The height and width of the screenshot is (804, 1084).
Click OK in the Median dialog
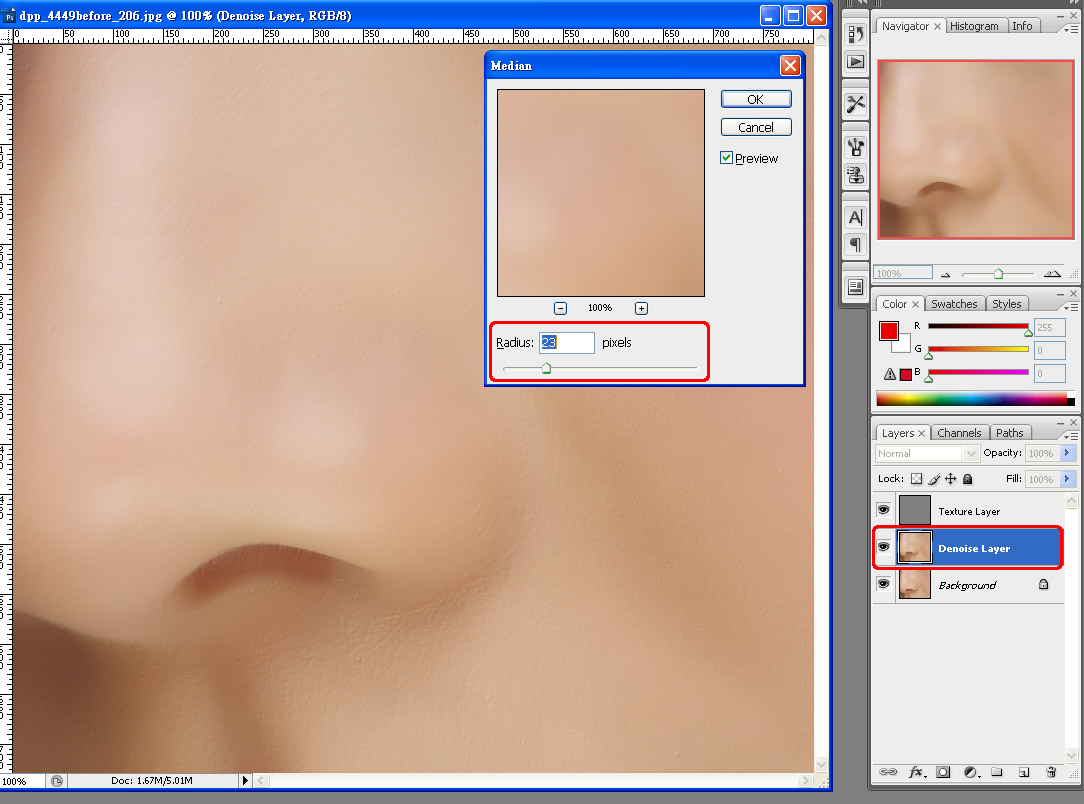pos(755,99)
